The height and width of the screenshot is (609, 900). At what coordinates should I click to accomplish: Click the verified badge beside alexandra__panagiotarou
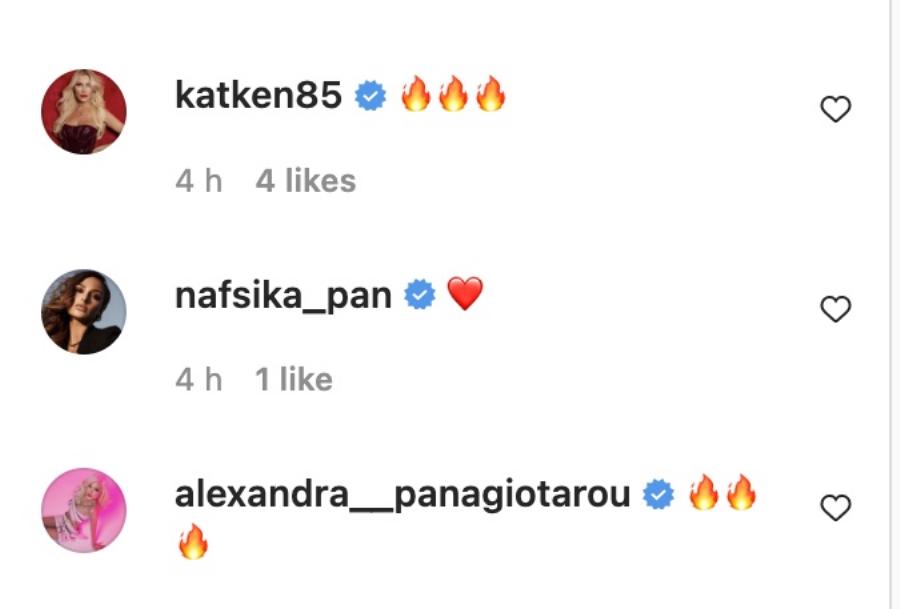pyautogui.click(x=658, y=494)
